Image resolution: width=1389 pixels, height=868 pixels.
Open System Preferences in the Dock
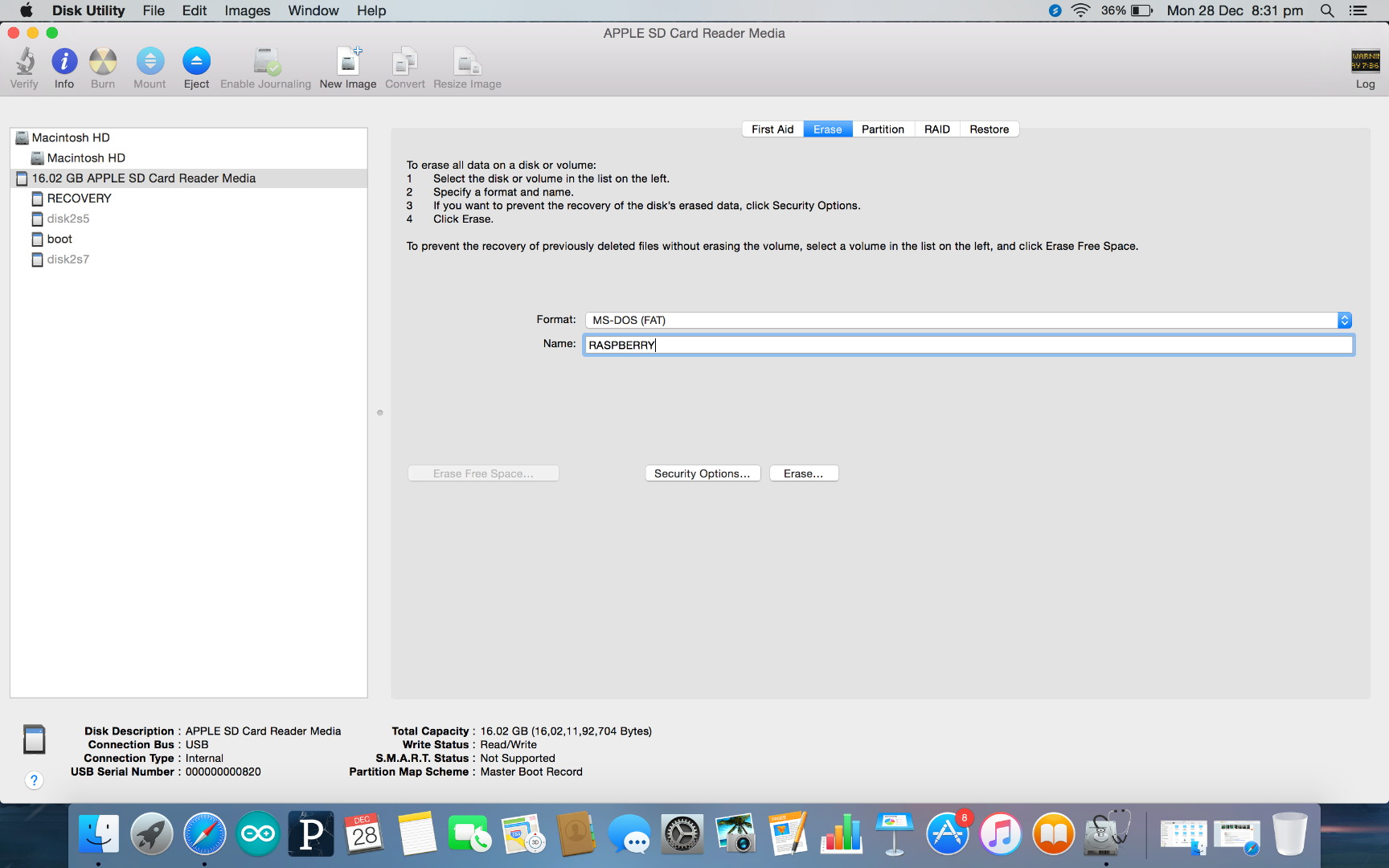click(682, 833)
